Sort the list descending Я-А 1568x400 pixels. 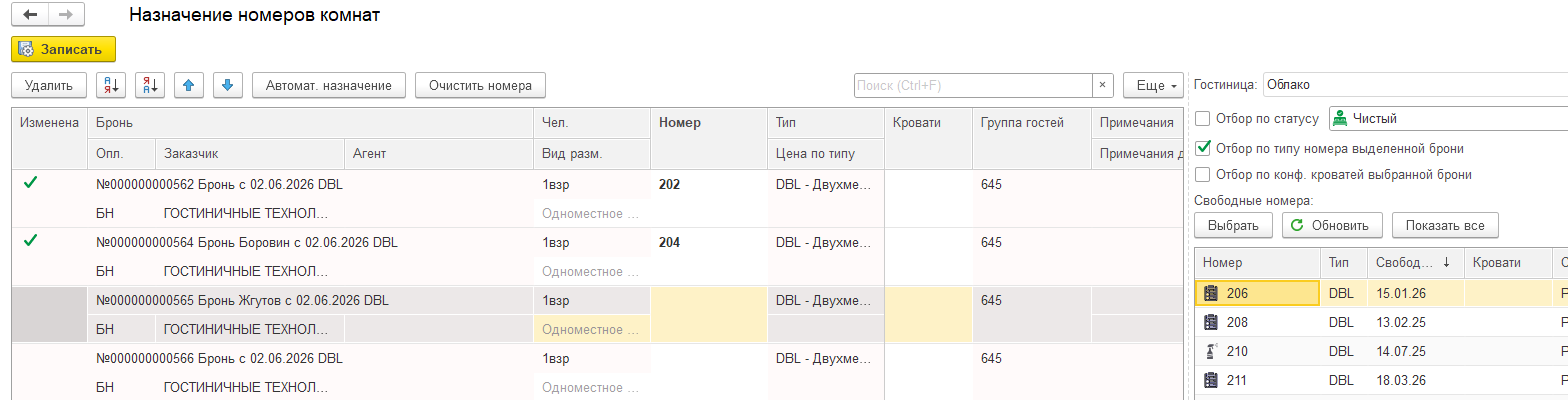click(x=150, y=85)
